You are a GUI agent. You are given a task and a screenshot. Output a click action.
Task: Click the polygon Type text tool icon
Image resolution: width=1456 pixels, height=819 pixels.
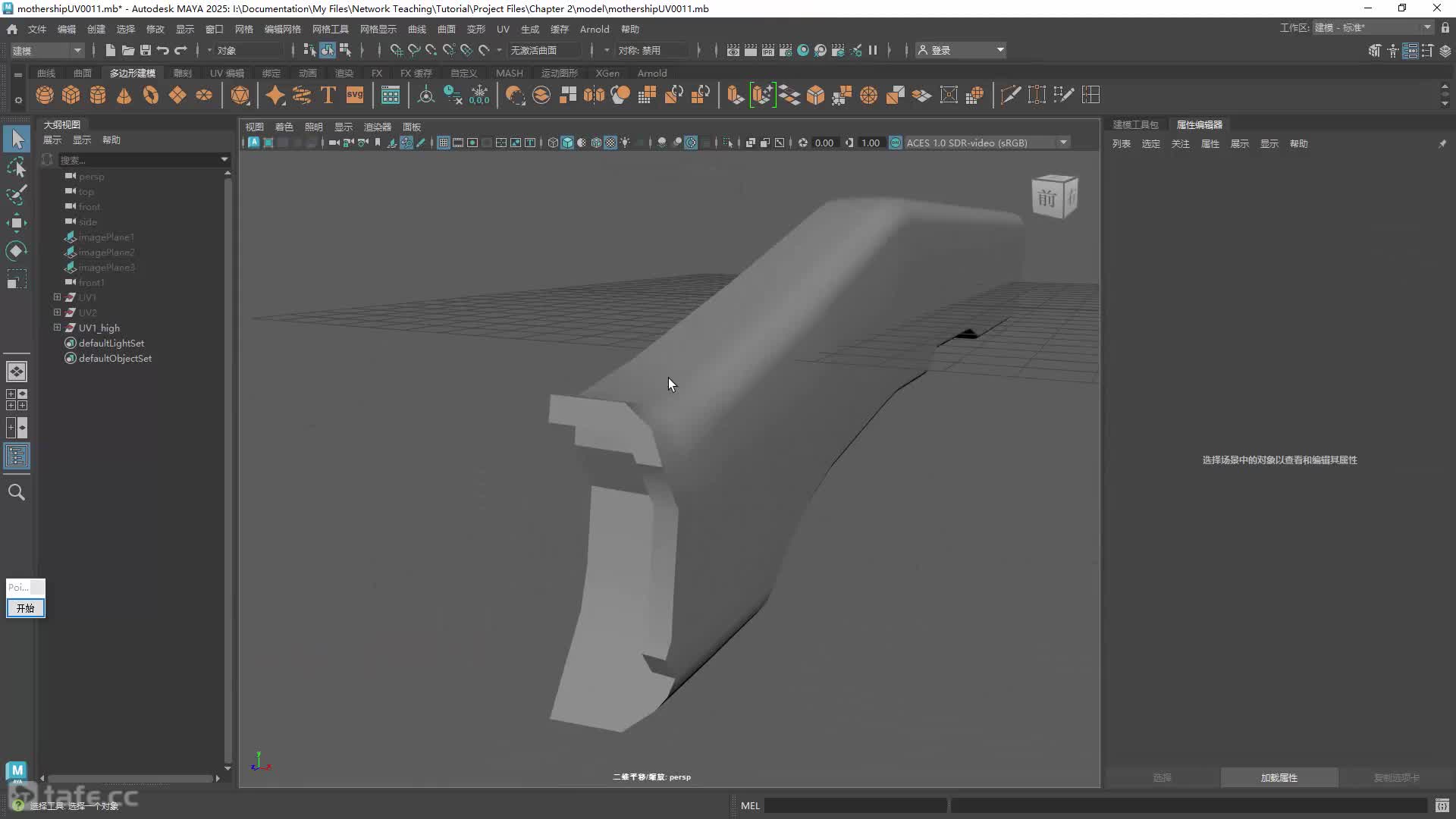[x=328, y=95]
